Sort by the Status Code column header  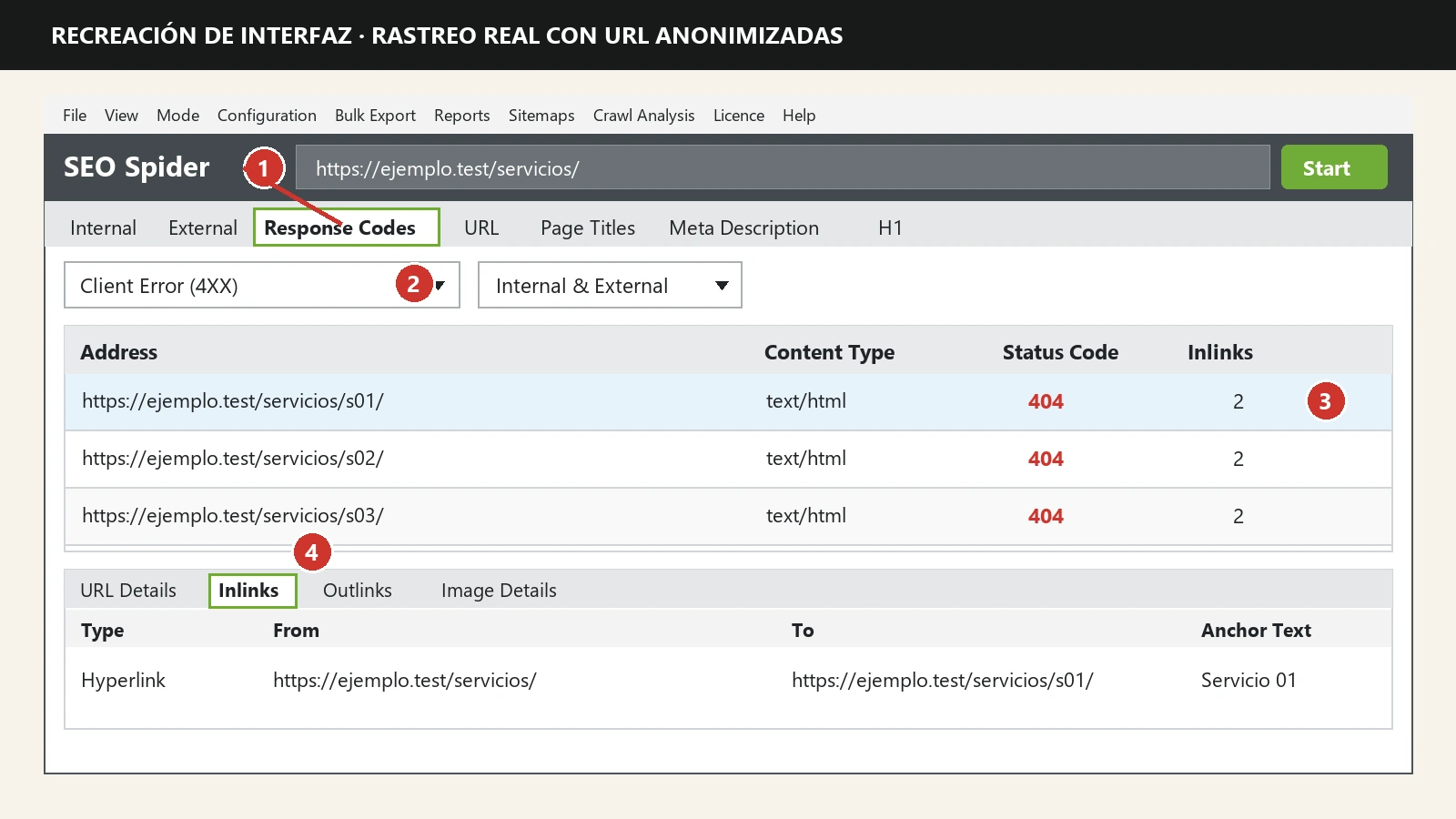1060,352
